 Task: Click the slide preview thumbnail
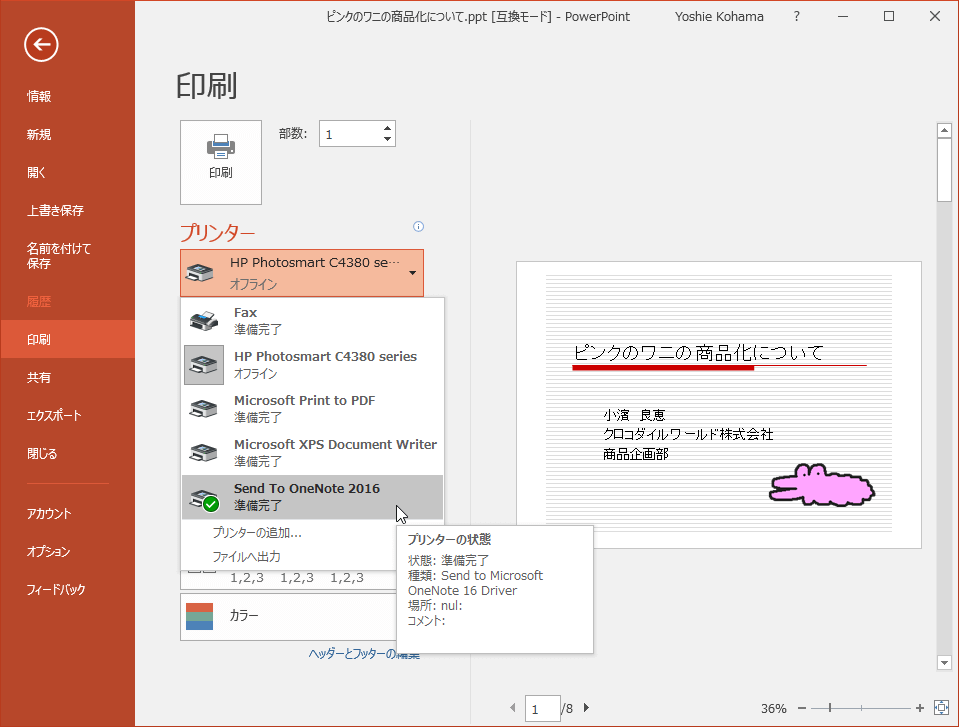pyautogui.click(x=719, y=405)
